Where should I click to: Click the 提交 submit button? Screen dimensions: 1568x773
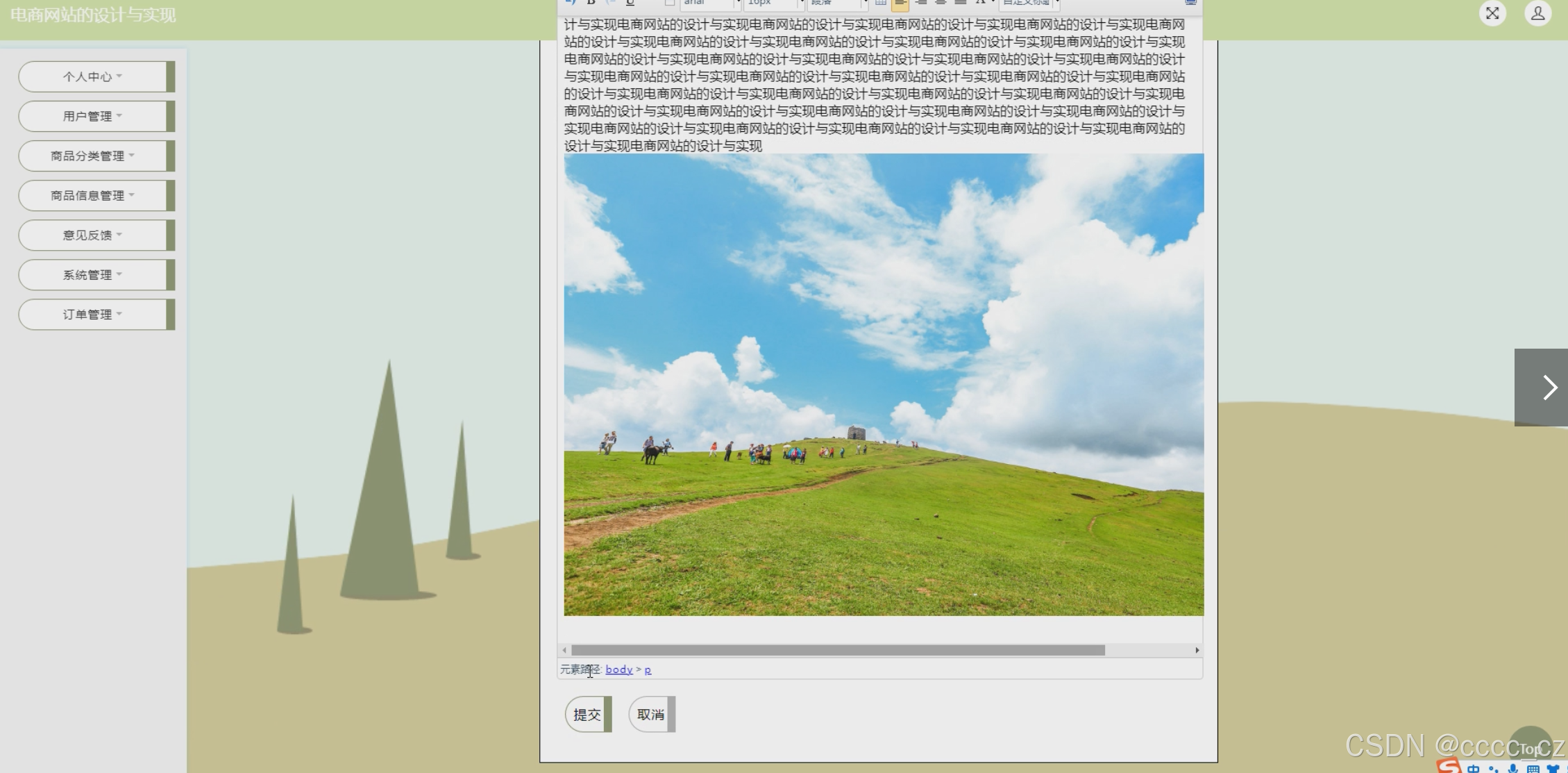(x=587, y=715)
